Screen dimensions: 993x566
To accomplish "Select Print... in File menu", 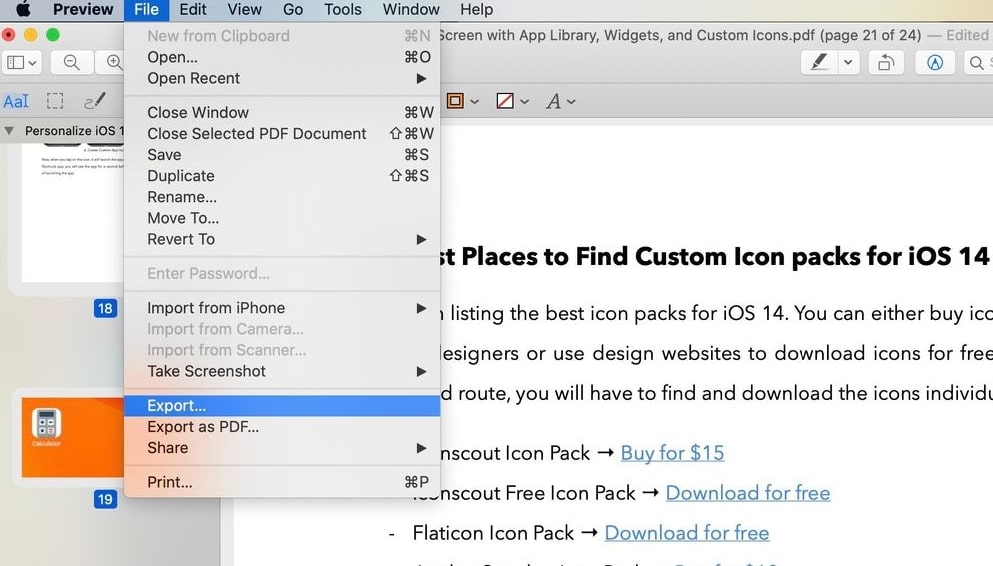I will 282,482.
